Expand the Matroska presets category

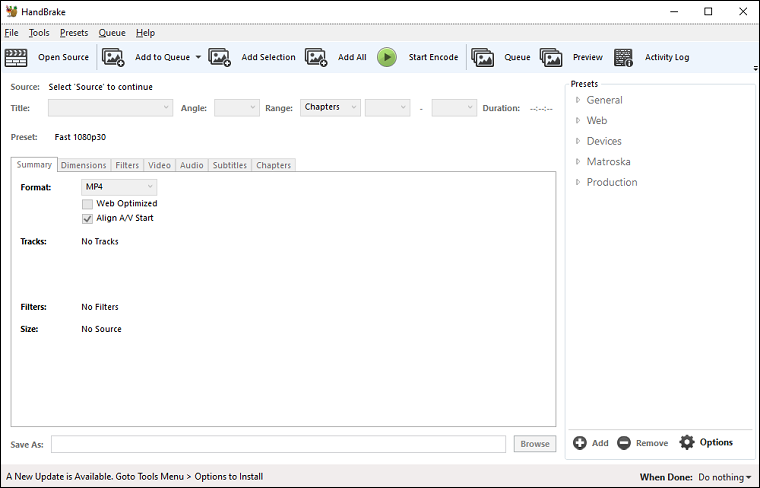click(578, 161)
